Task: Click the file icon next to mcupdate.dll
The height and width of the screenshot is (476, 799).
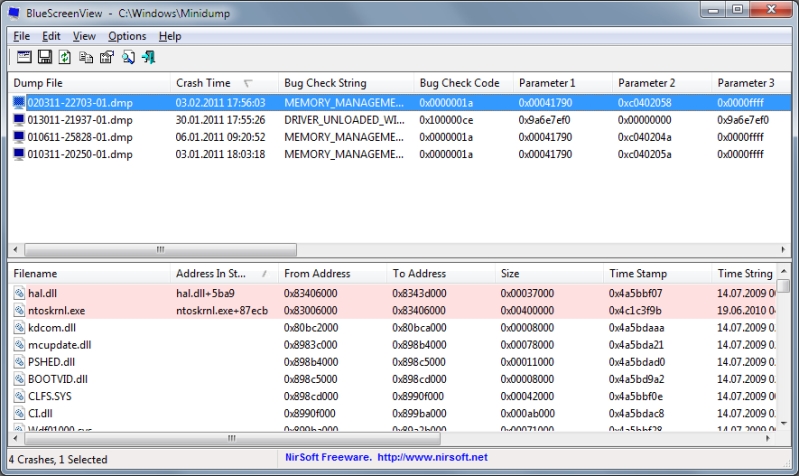Action: click(19, 345)
